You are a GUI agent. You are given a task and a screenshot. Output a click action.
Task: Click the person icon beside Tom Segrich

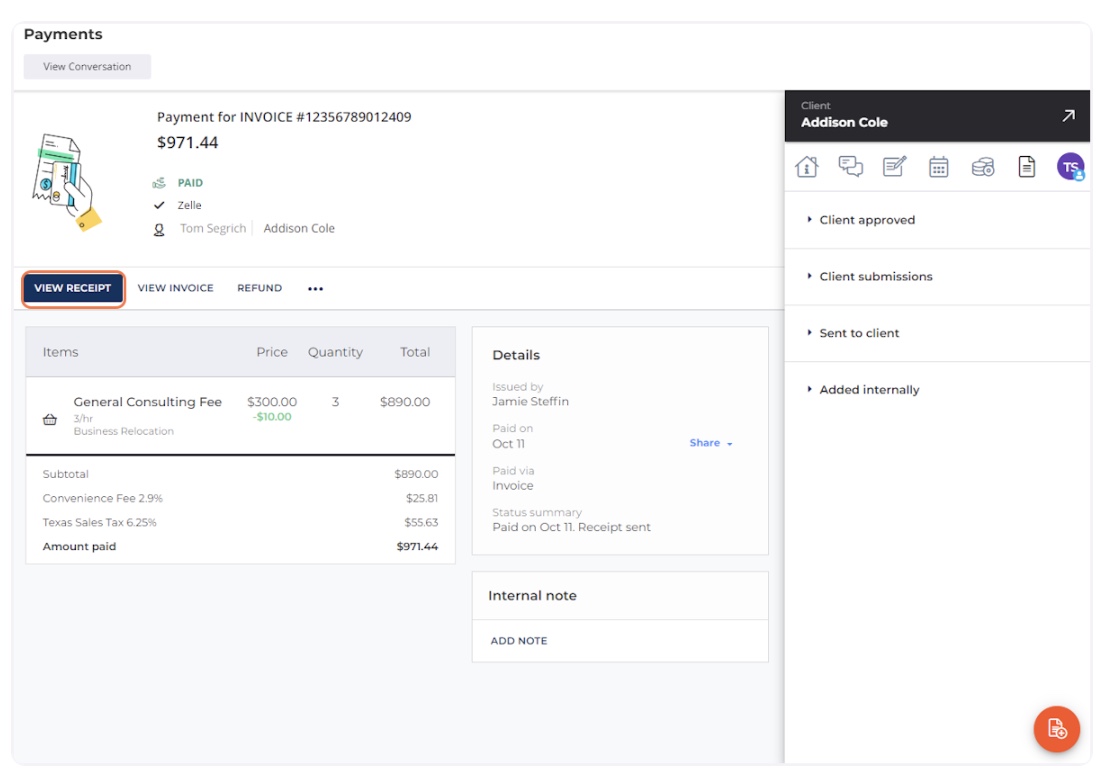[159, 229]
